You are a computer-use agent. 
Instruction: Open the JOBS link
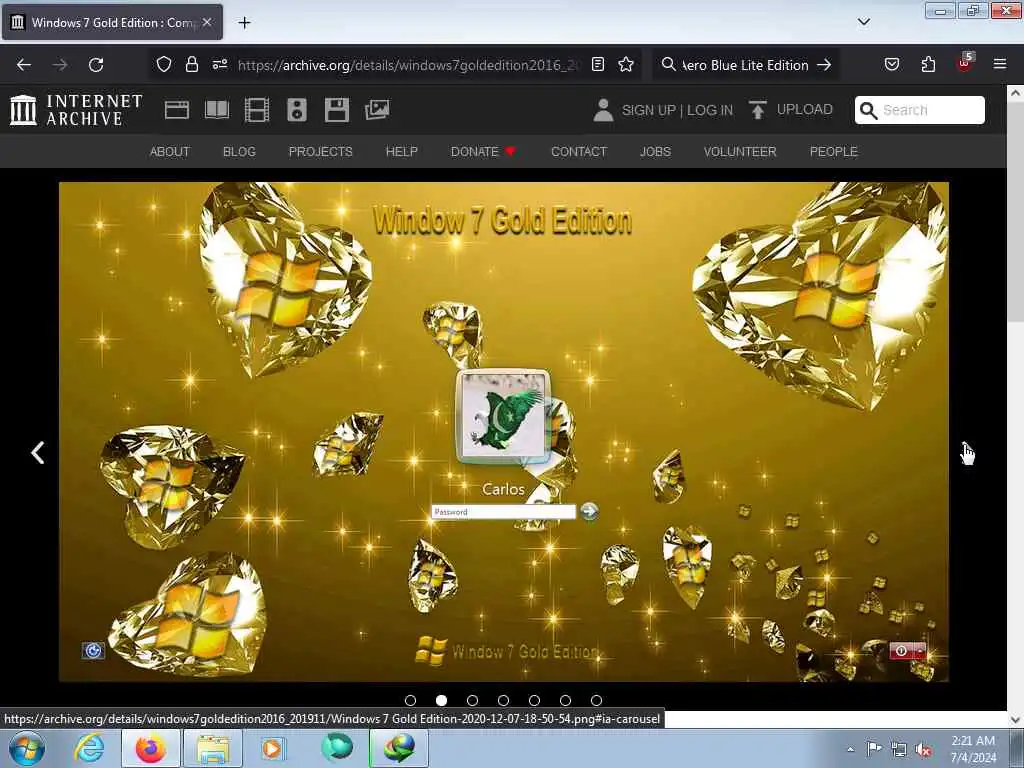(x=655, y=152)
